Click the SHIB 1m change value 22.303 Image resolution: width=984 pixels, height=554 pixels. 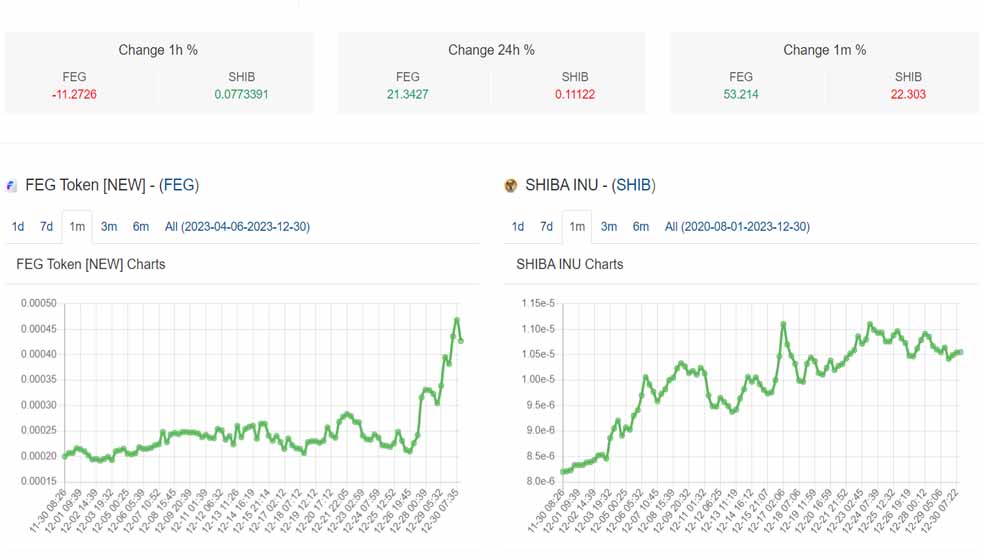click(908, 95)
